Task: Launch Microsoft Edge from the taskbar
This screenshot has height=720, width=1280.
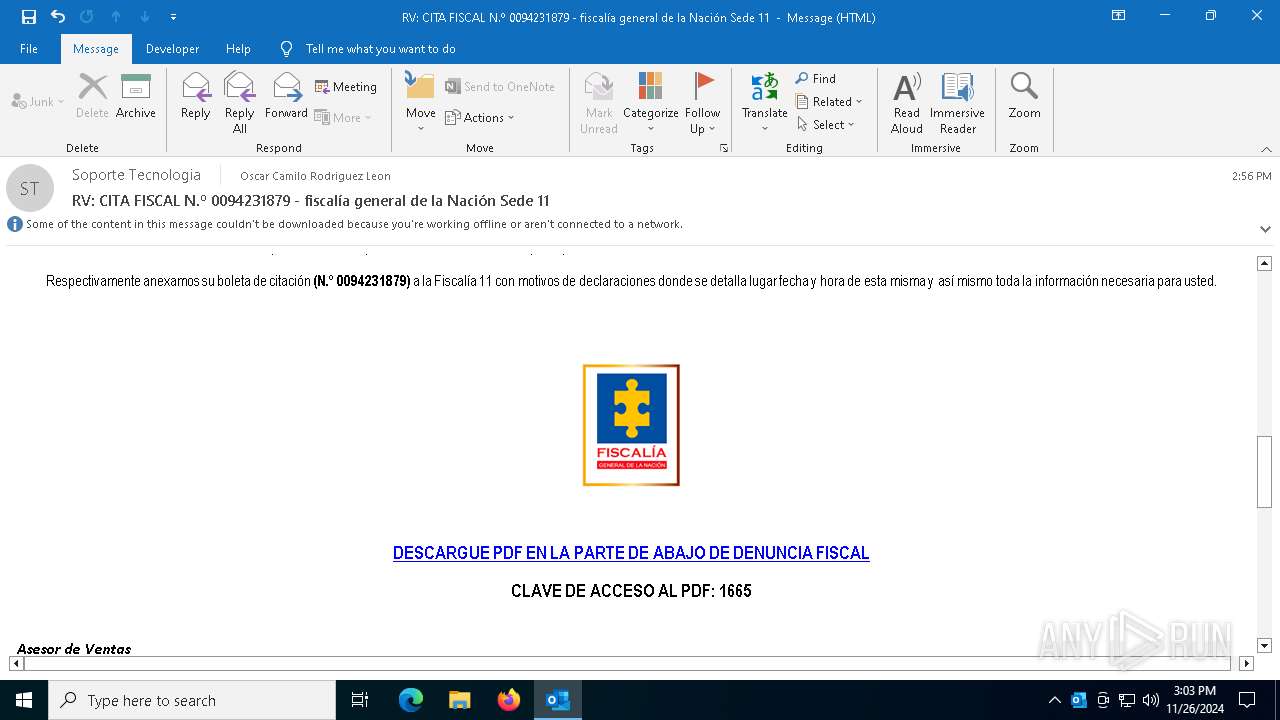Action: (x=411, y=700)
